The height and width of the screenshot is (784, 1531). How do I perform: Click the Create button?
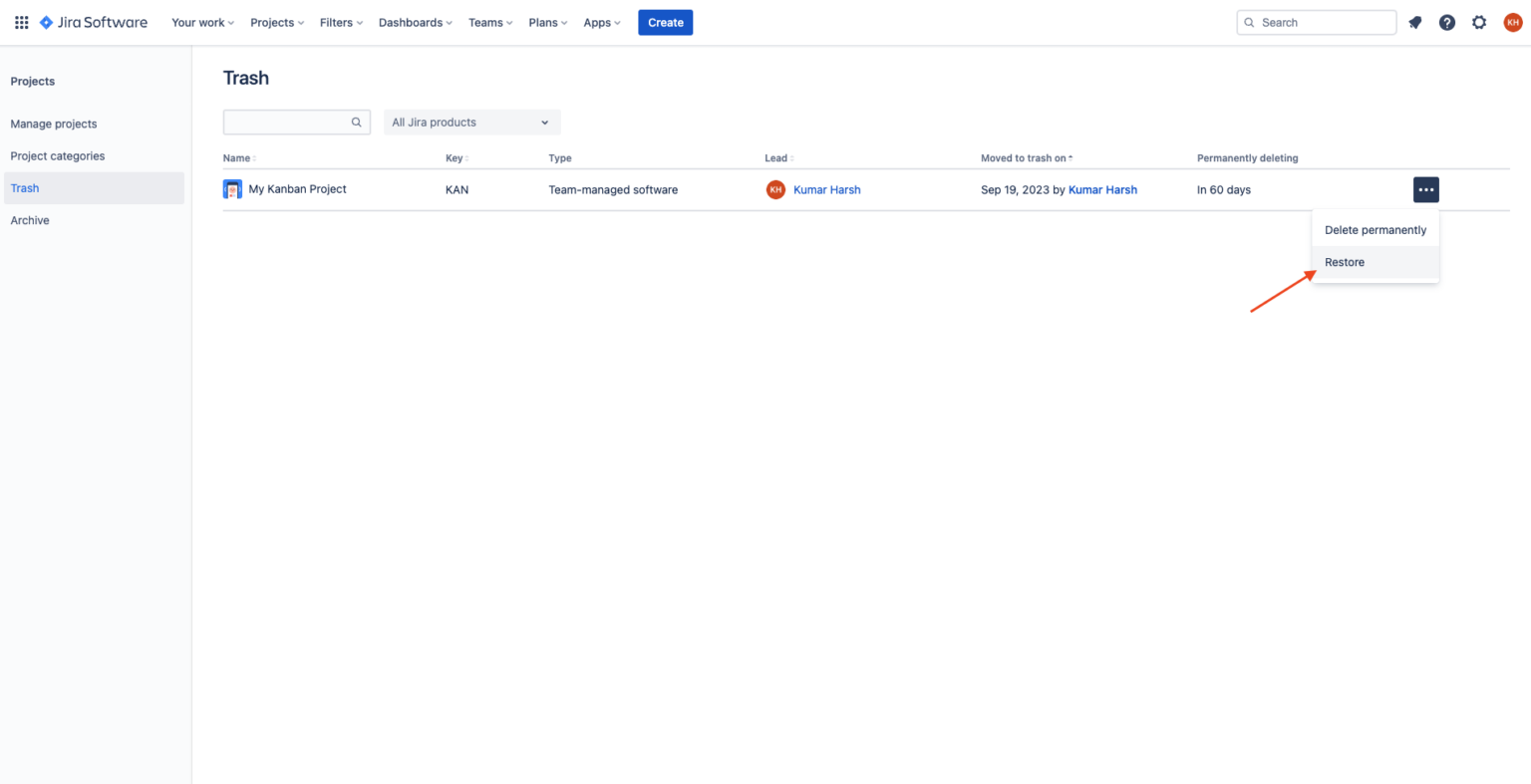(x=665, y=22)
